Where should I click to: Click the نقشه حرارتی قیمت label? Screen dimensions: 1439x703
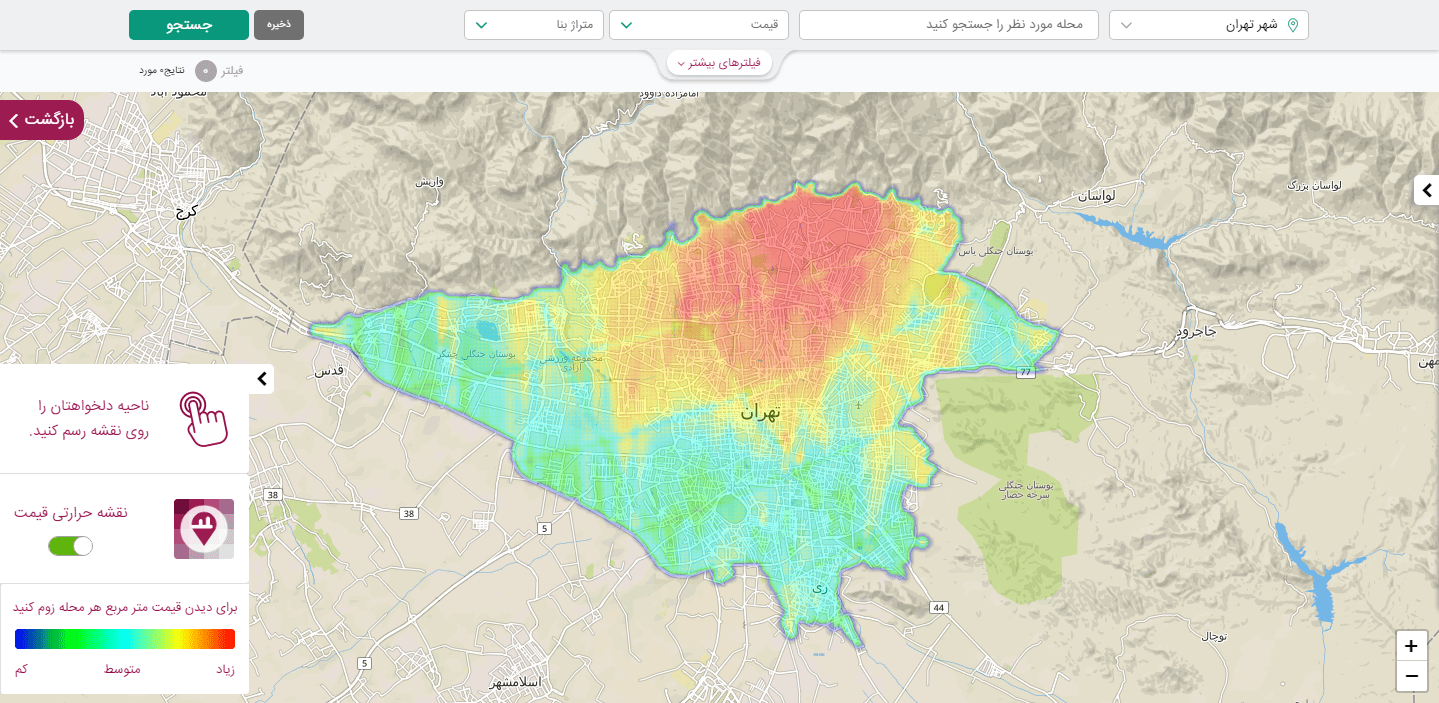tap(71, 512)
